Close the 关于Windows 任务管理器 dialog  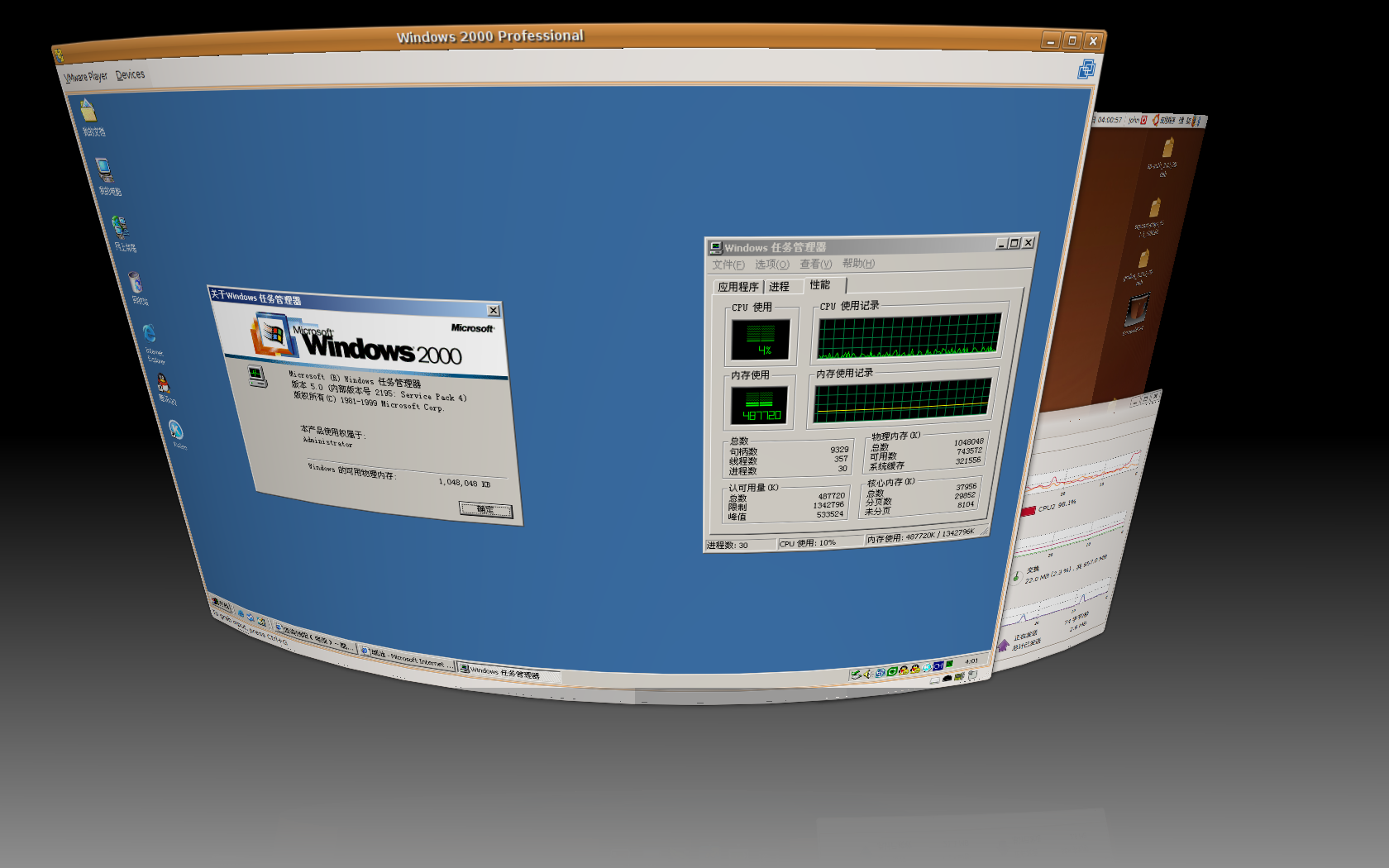pos(493,310)
